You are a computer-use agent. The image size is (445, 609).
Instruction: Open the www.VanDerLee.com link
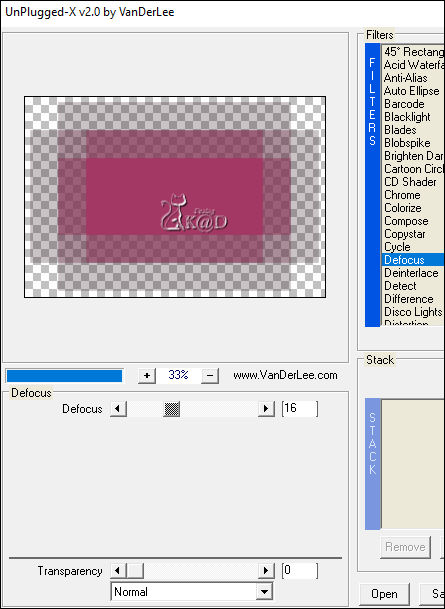pos(285,376)
